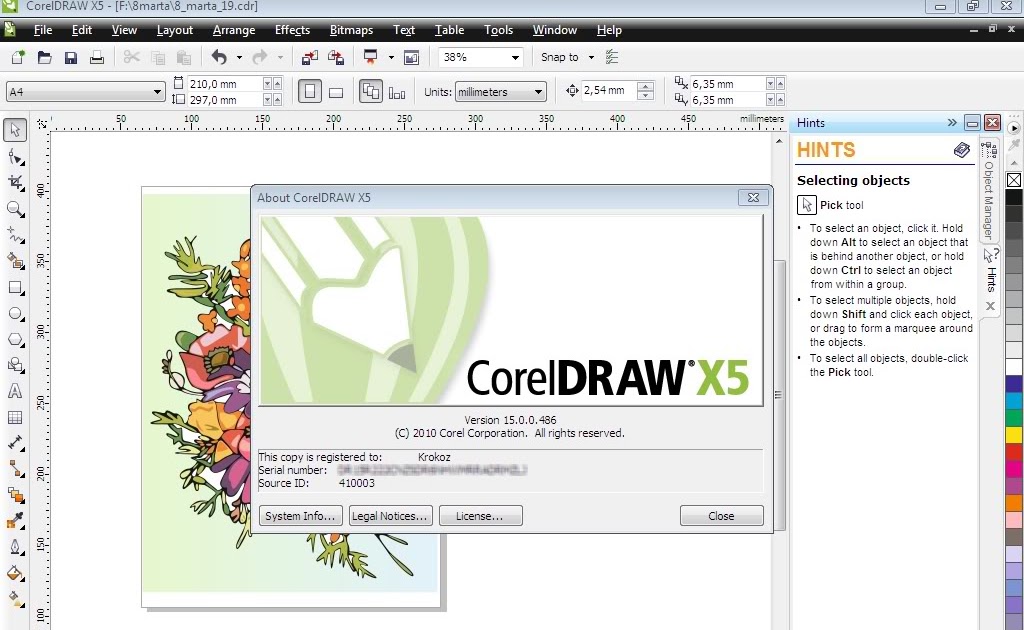Image resolution: width=1024 pixels, height=630 pixels.
Task: Select the Text tool
Action: point(14,391)
